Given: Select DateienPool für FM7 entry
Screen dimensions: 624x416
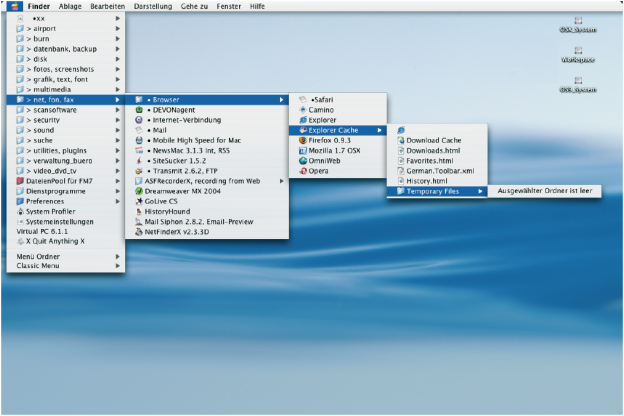Looking at the screenshot, I should (66, 181).
